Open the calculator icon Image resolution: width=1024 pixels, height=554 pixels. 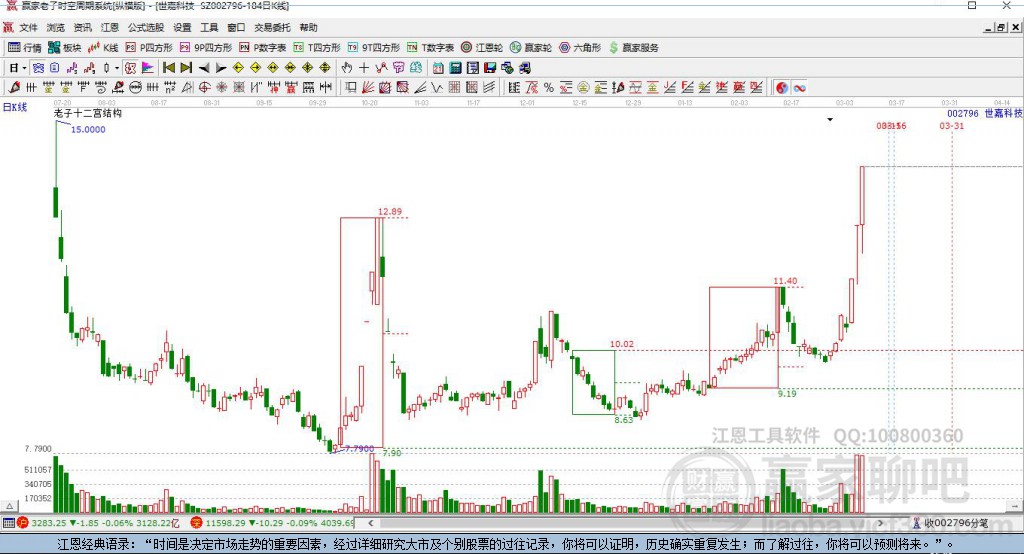click(455, 68)
